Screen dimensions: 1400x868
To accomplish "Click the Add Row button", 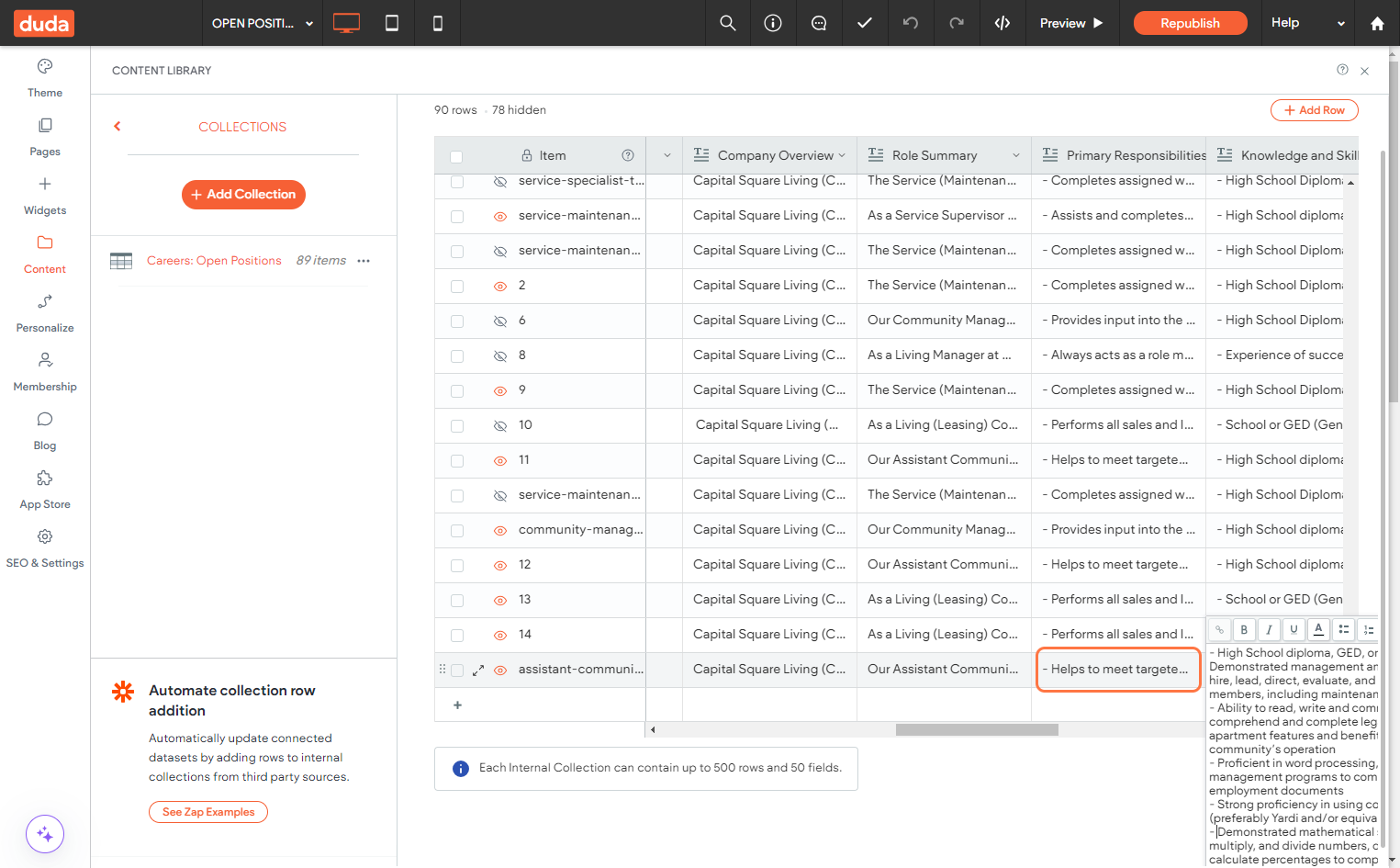I will tap(1314, 110).
